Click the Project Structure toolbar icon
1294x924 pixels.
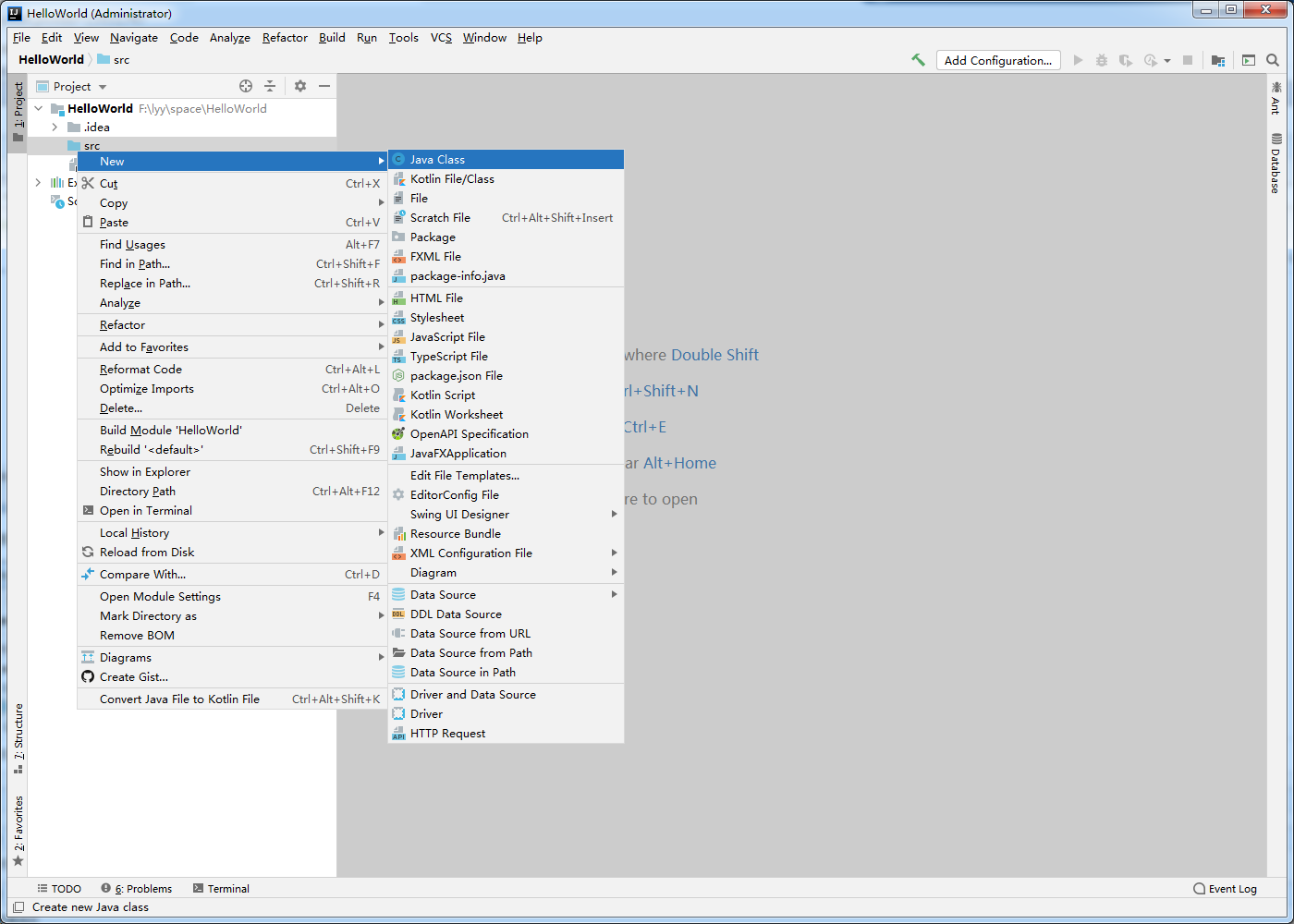(x=1218, y=60)
